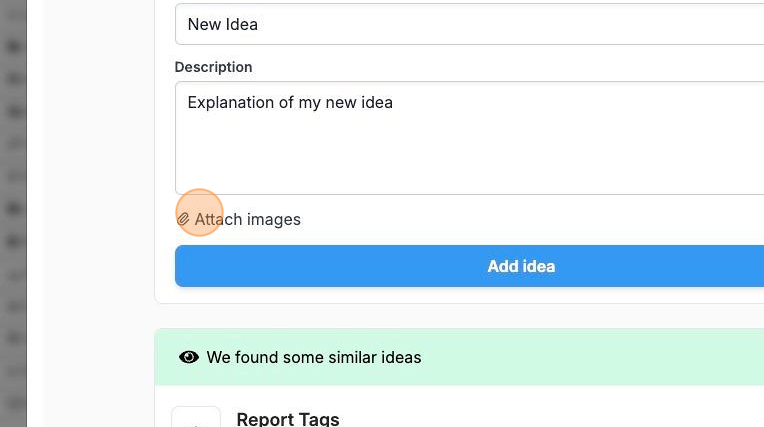This screenshot has width=764, height=427.
Task: Click the paperclip attachment icon
Action: pos(183,219)
